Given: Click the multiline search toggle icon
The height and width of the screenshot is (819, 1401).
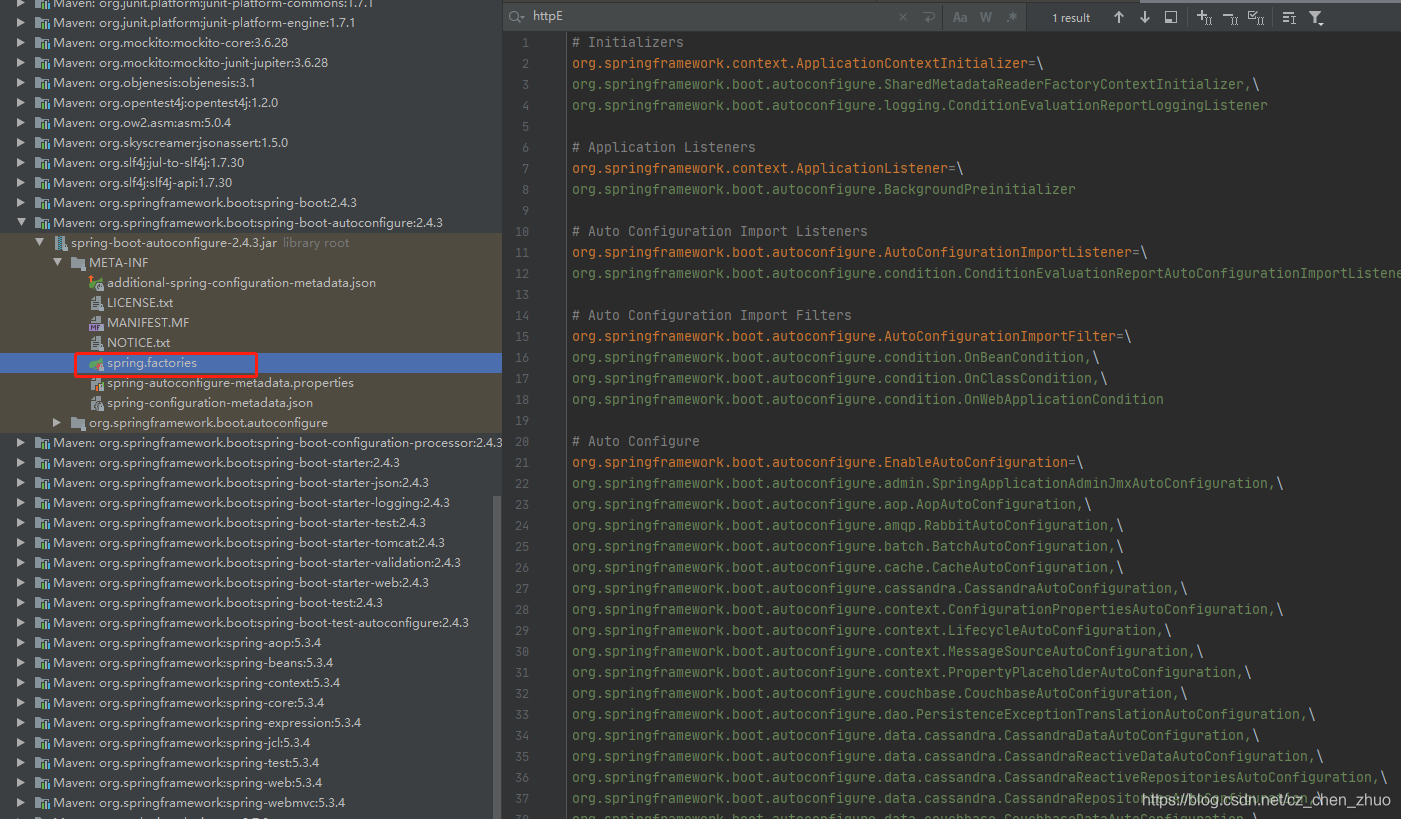Looking at the screenshot, I should tap(1289, 17).
